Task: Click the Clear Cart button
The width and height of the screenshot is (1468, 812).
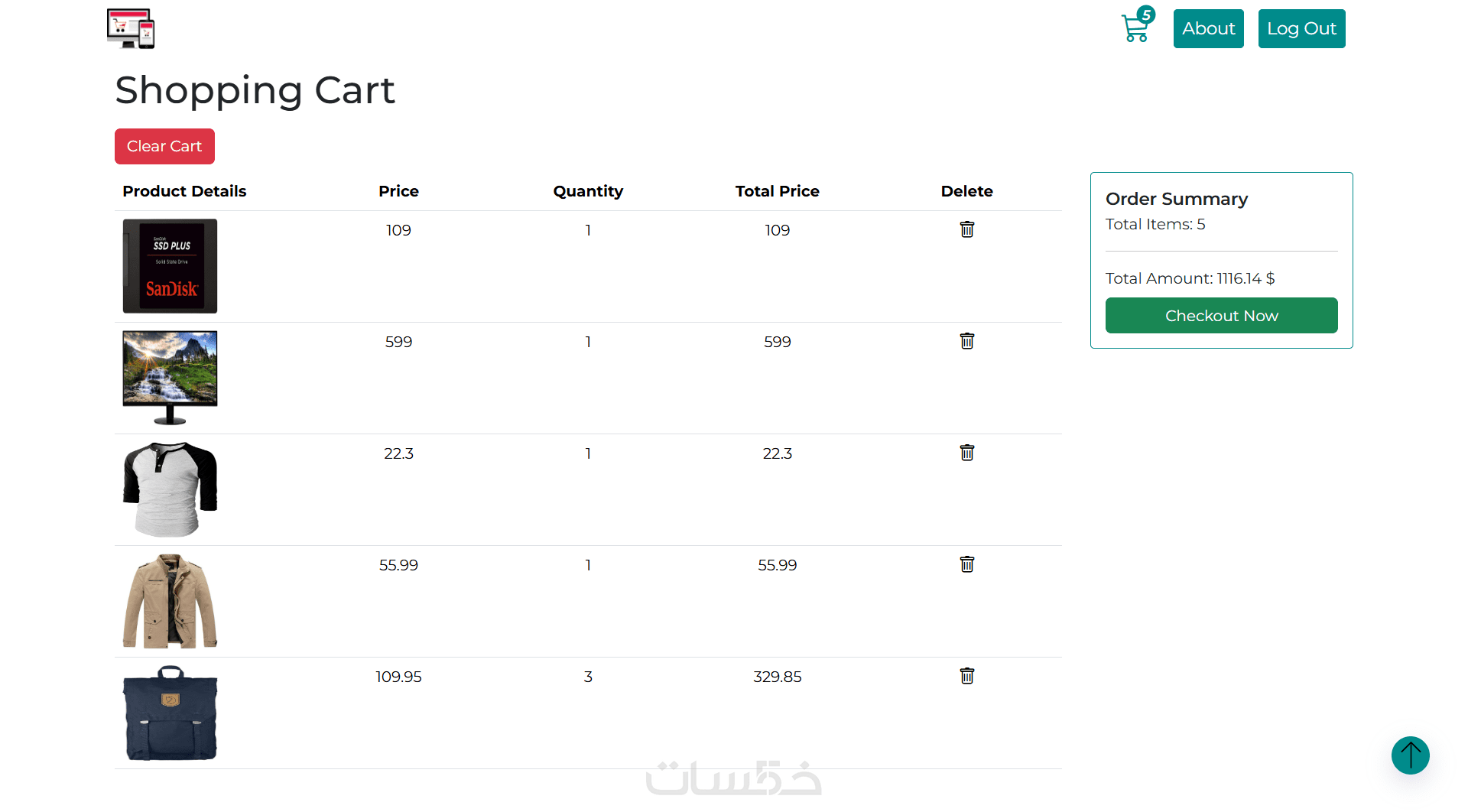Action: tap(164, 146)
